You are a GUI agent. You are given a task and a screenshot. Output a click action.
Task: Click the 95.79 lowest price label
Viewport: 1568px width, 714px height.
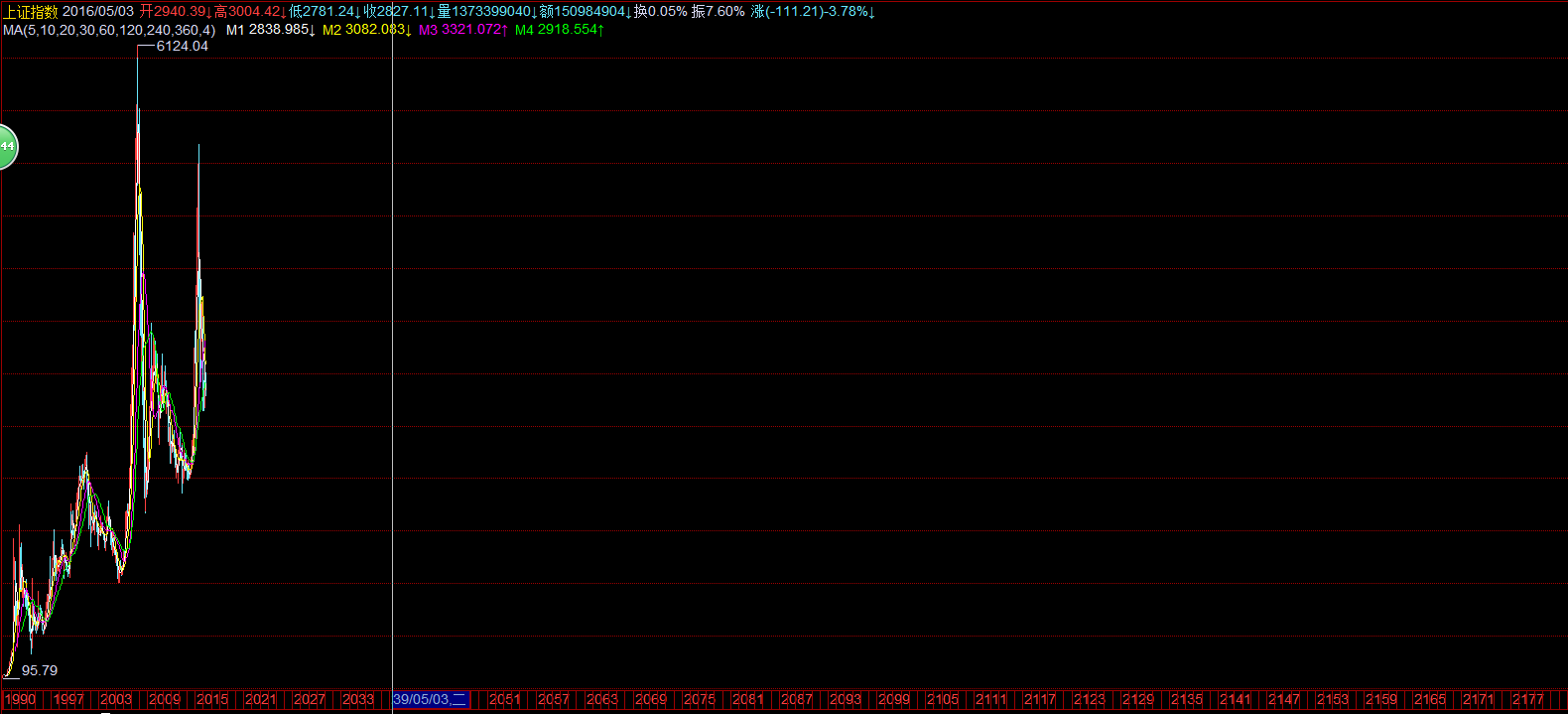click(40, 670)
